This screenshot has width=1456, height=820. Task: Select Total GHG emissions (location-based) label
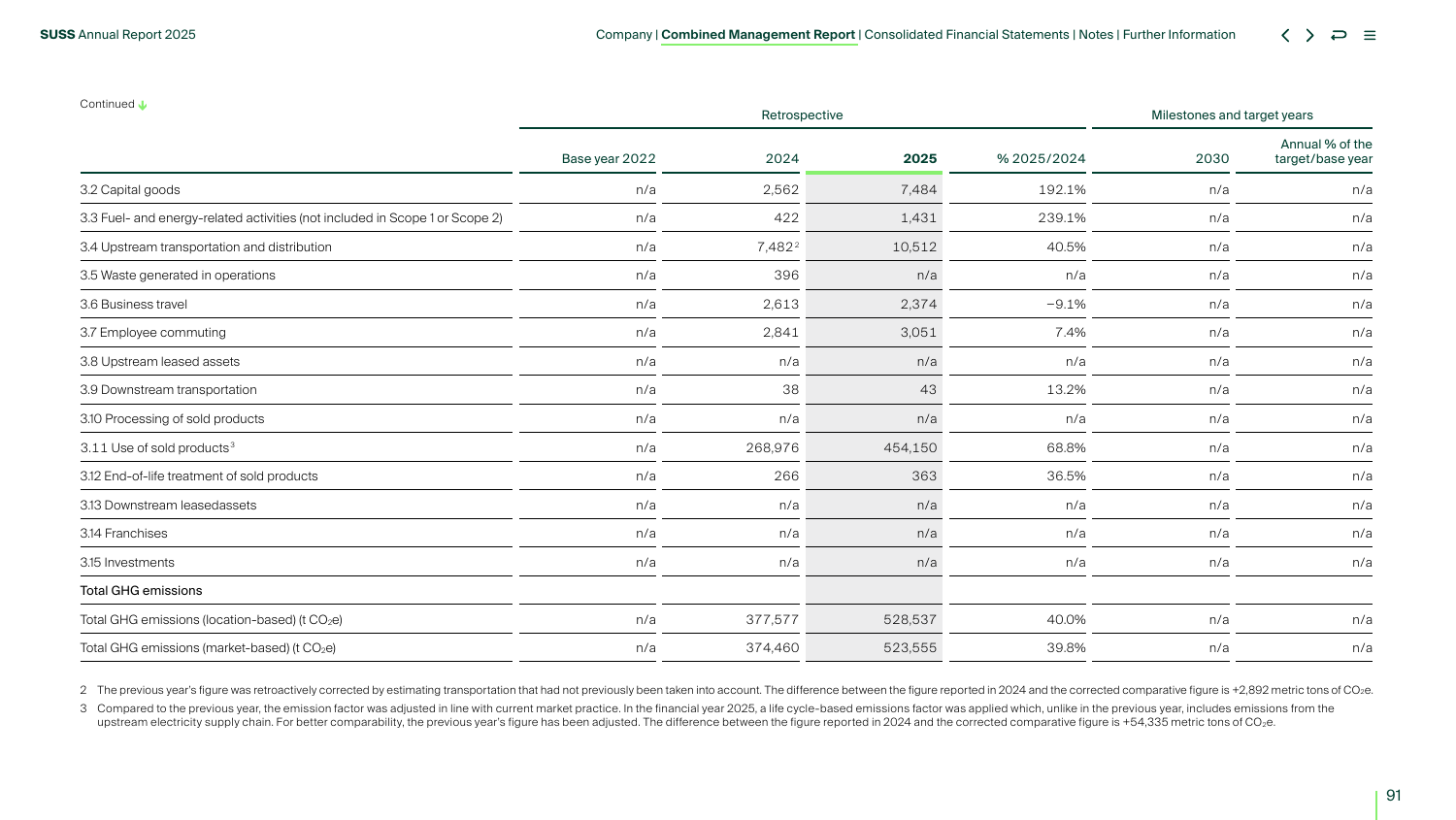point(212,620)
